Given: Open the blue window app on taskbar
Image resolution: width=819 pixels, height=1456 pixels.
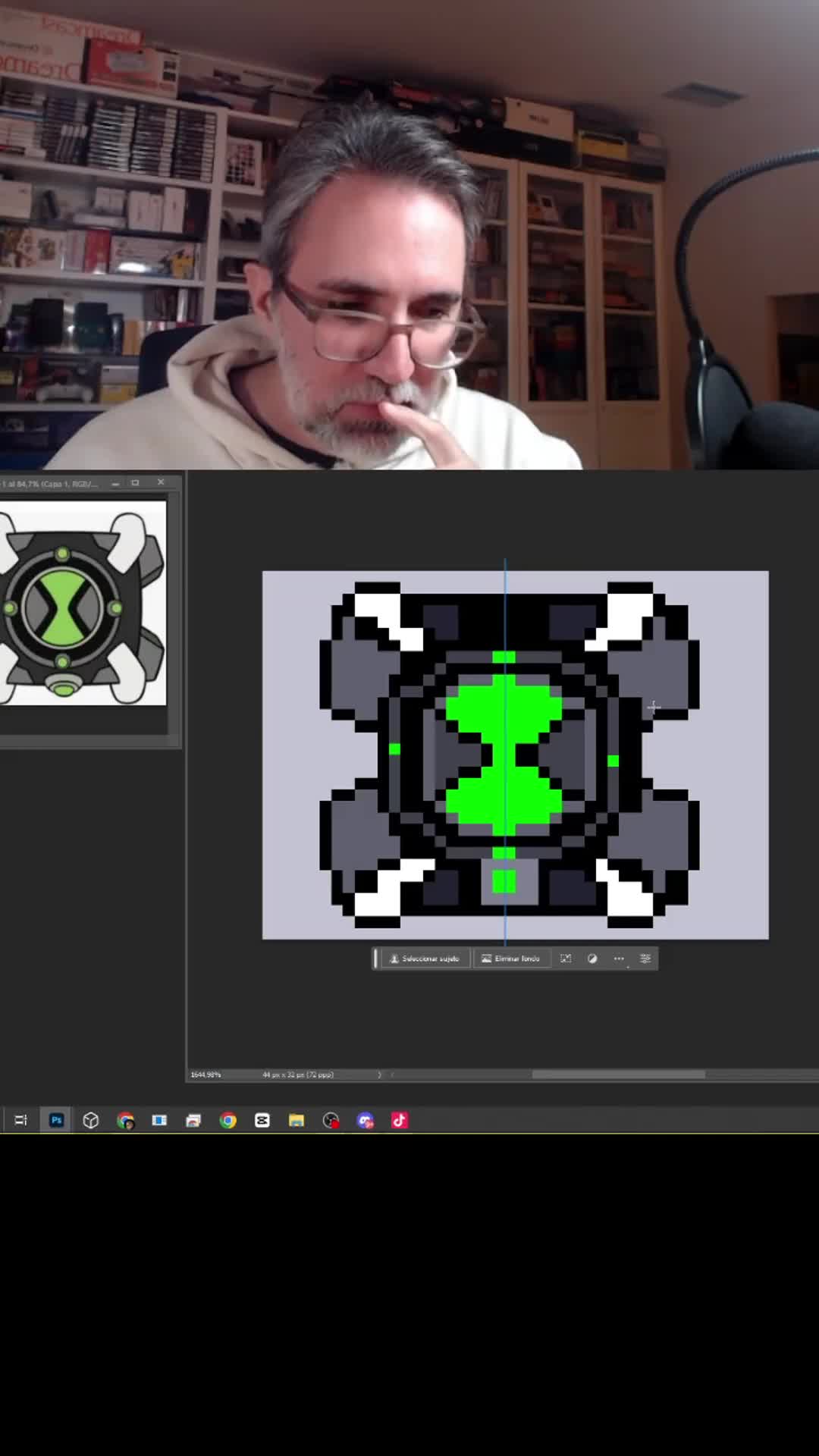Looking at the screenshot, I should click(159, 1120).
